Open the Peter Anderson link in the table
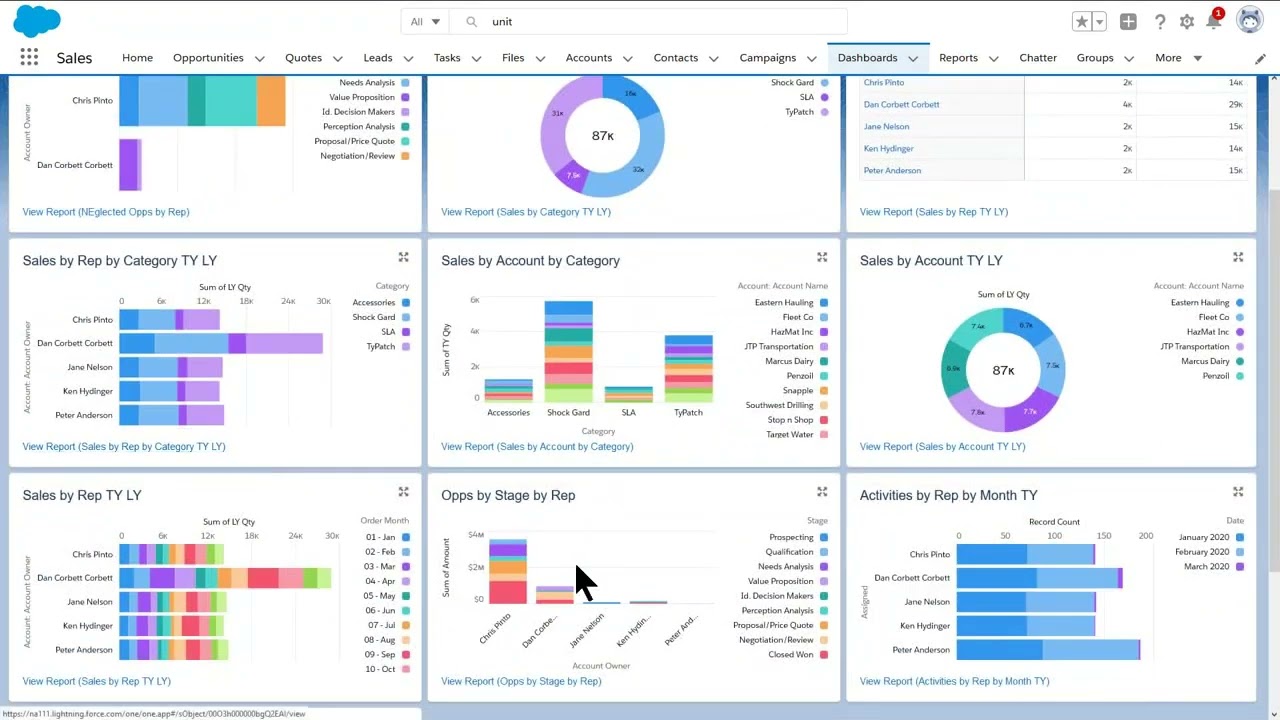 (x=892, y=171)
